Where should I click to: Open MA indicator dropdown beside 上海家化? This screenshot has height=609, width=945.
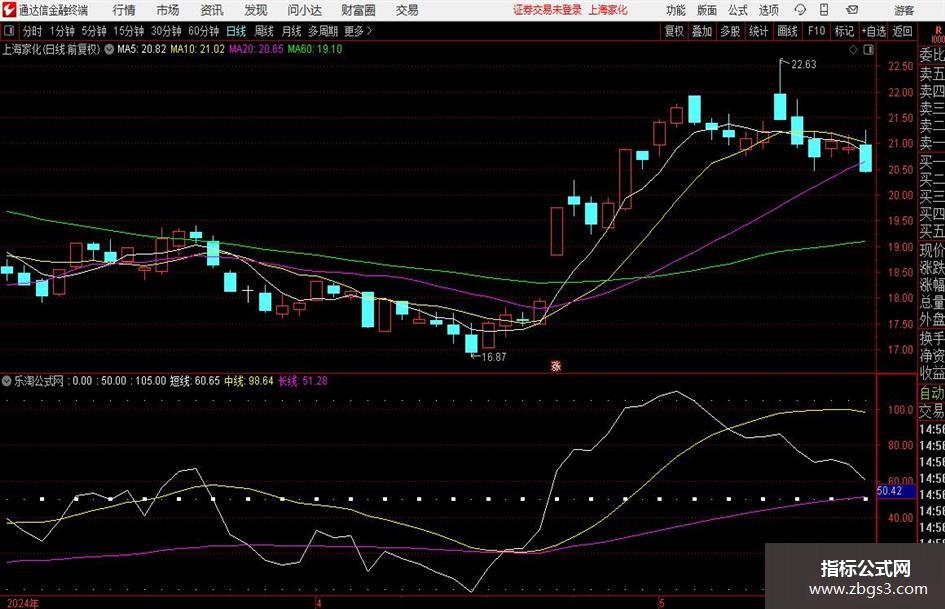[x=109, y=49]
